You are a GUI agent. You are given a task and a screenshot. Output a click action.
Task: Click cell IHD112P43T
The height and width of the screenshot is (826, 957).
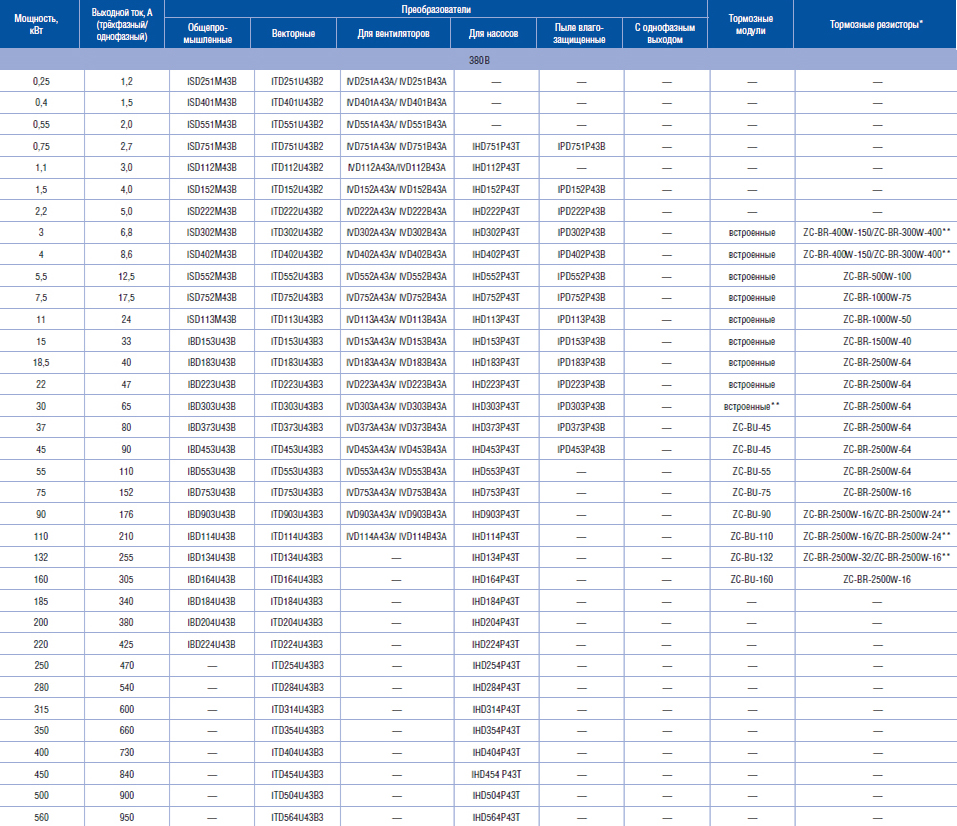tap(496, 167)
